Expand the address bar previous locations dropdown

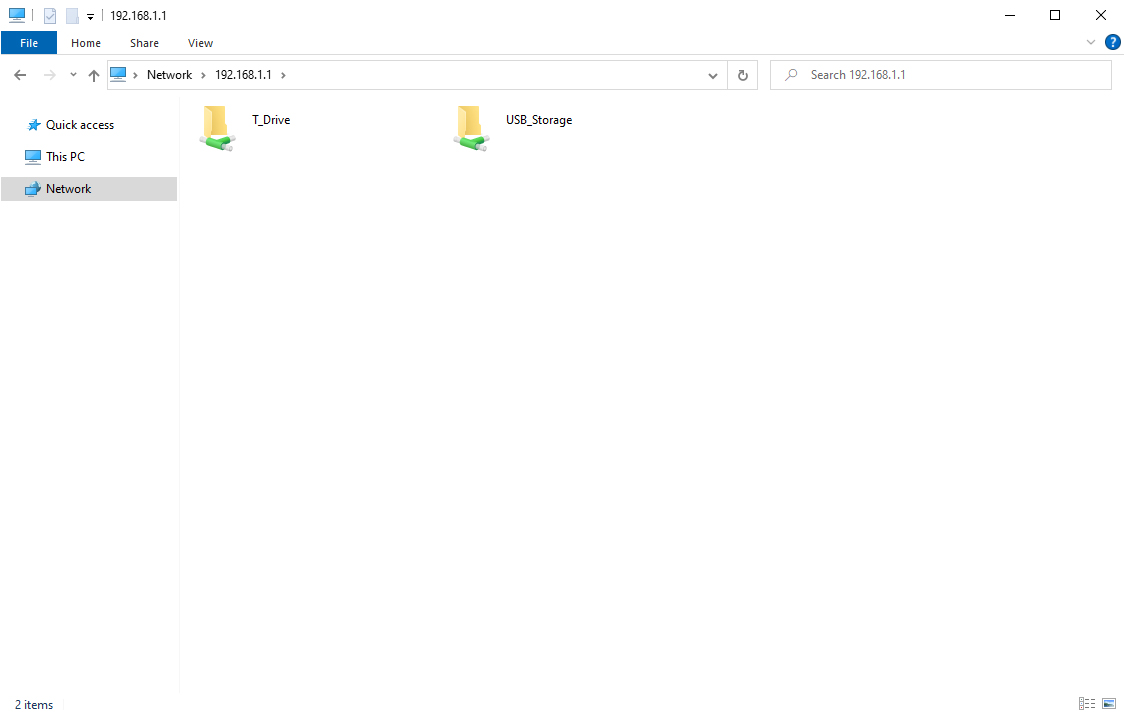coord(713,75)
